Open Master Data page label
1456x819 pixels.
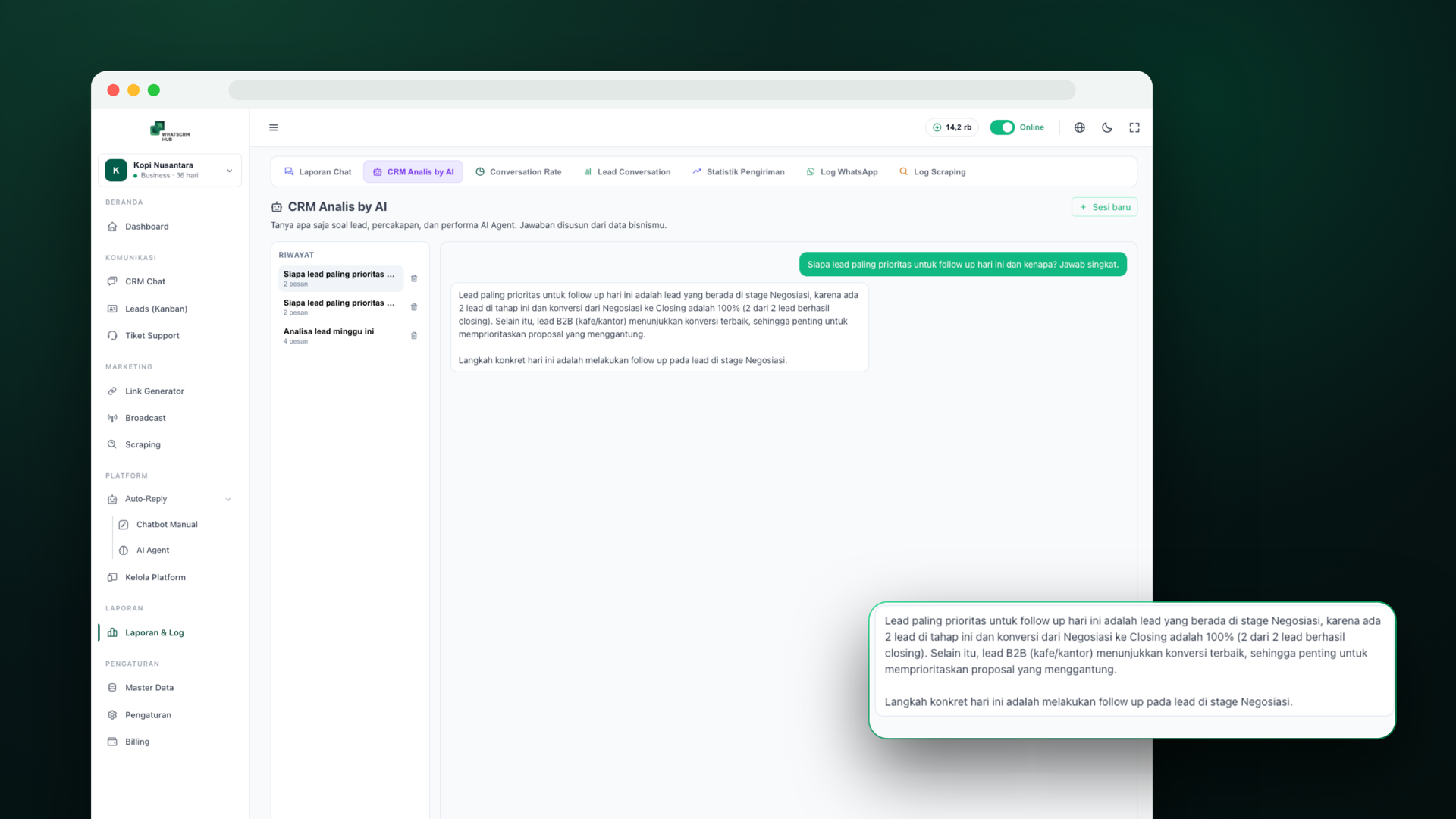(x=149, y=688)
